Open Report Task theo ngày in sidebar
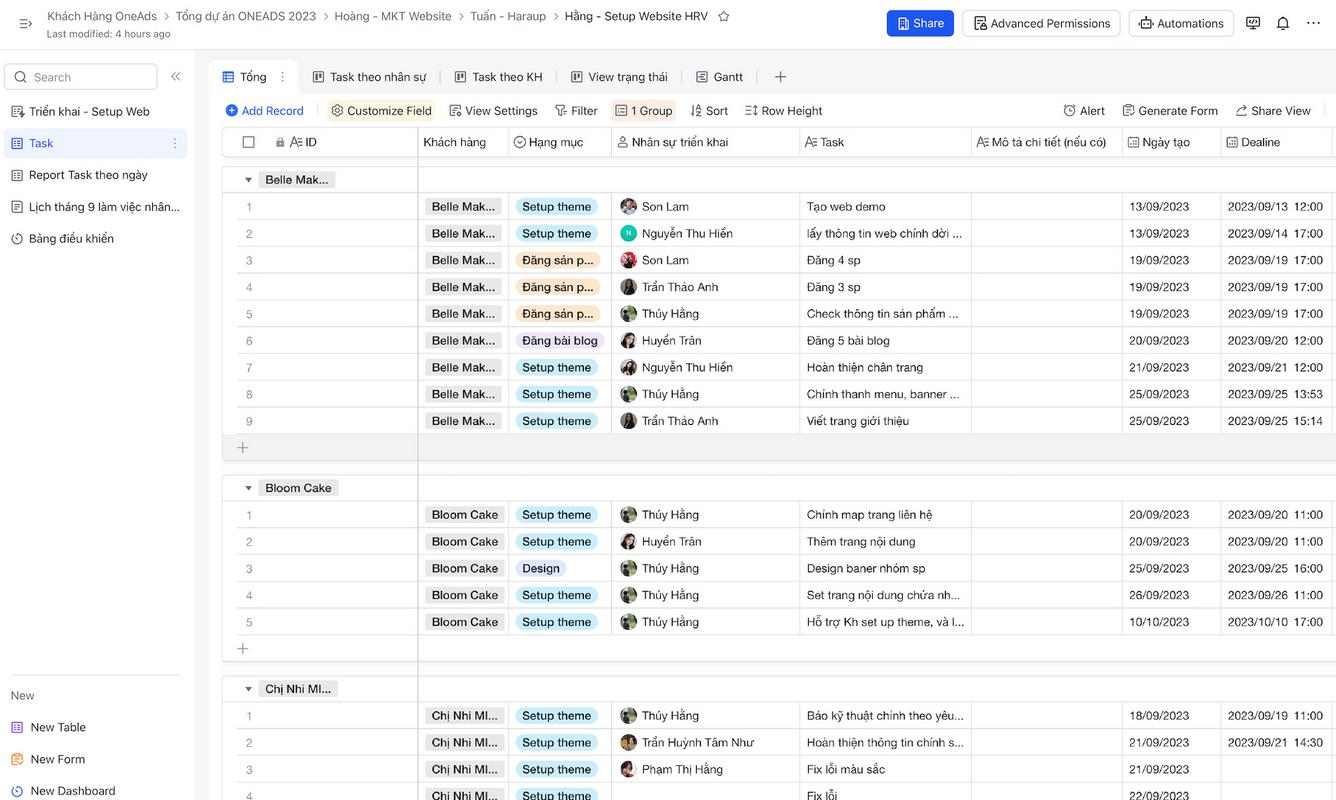The image size is (1336, 800). point(95,175)
